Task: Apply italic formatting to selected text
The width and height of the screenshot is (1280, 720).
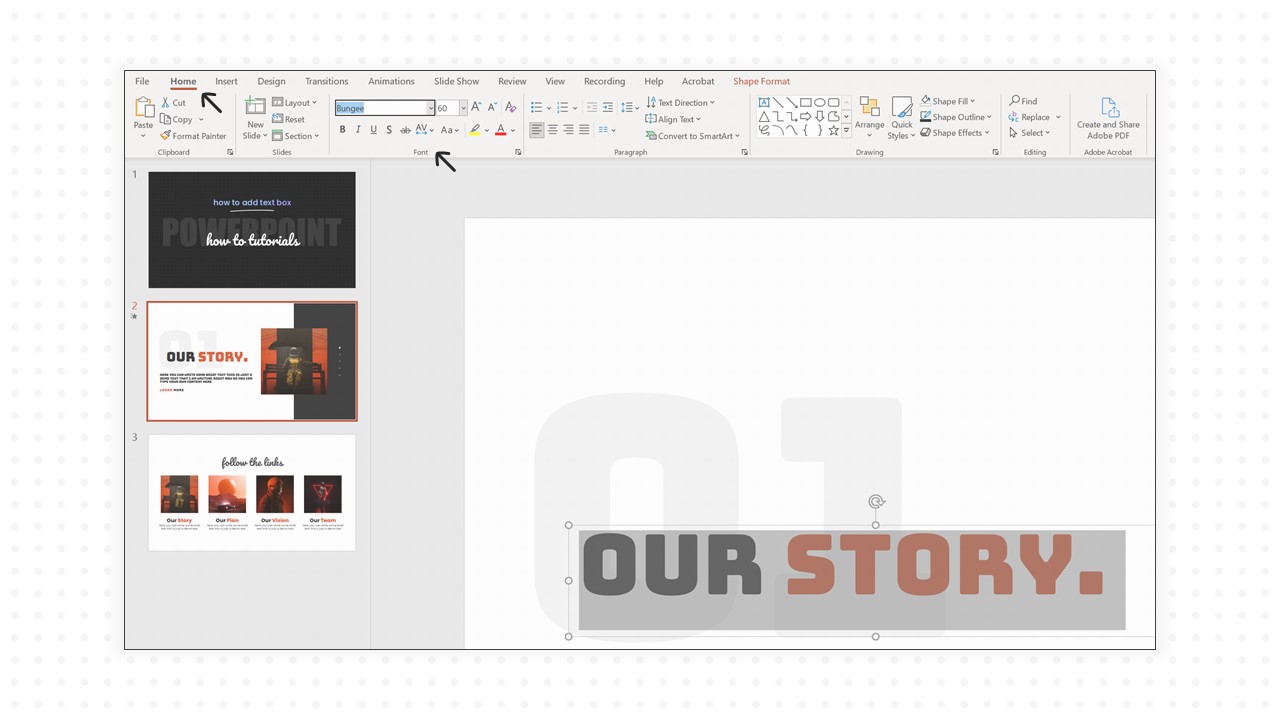Action: (x=358, y=130)
